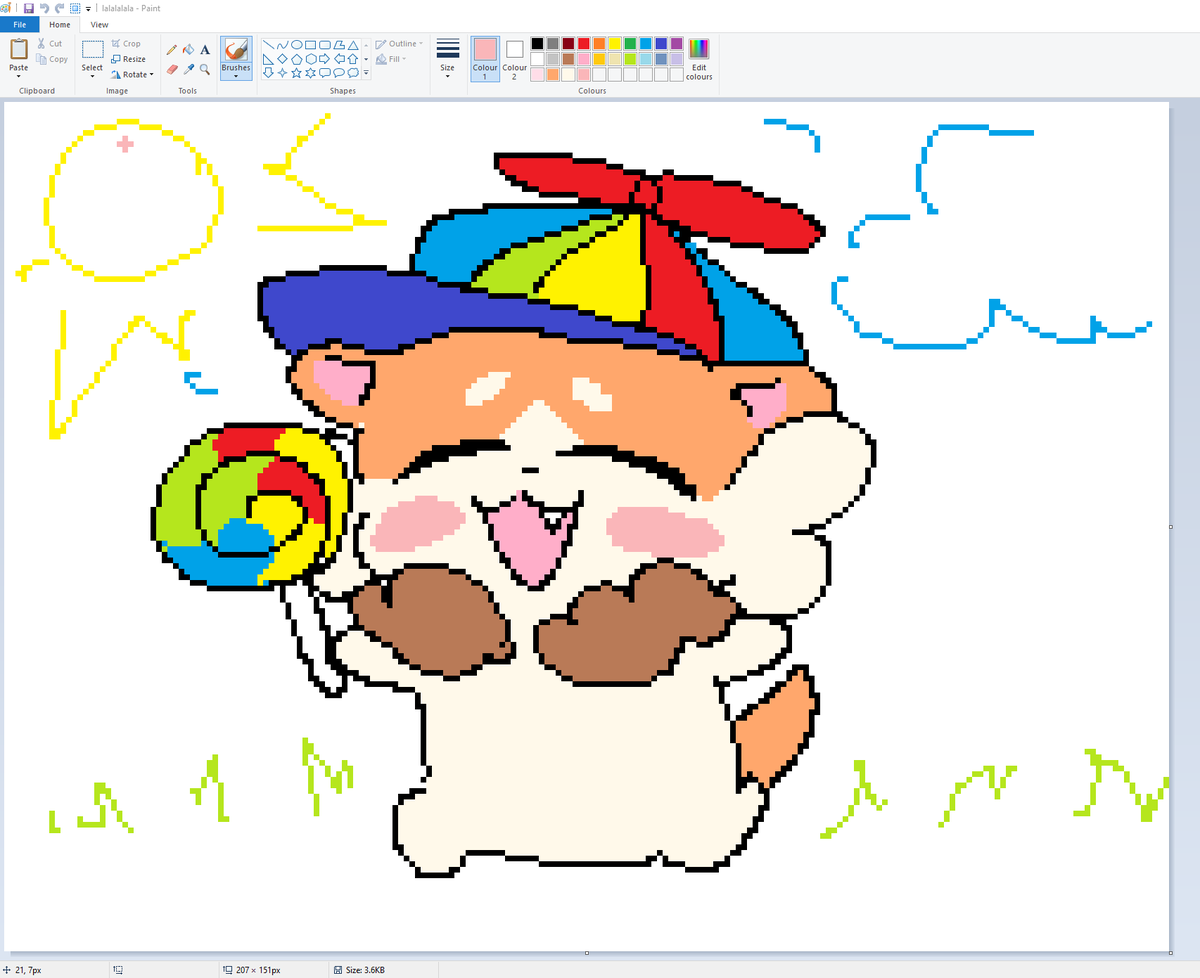Pick the lime colour swatch
1200x978 pixels.
[630, 59]
